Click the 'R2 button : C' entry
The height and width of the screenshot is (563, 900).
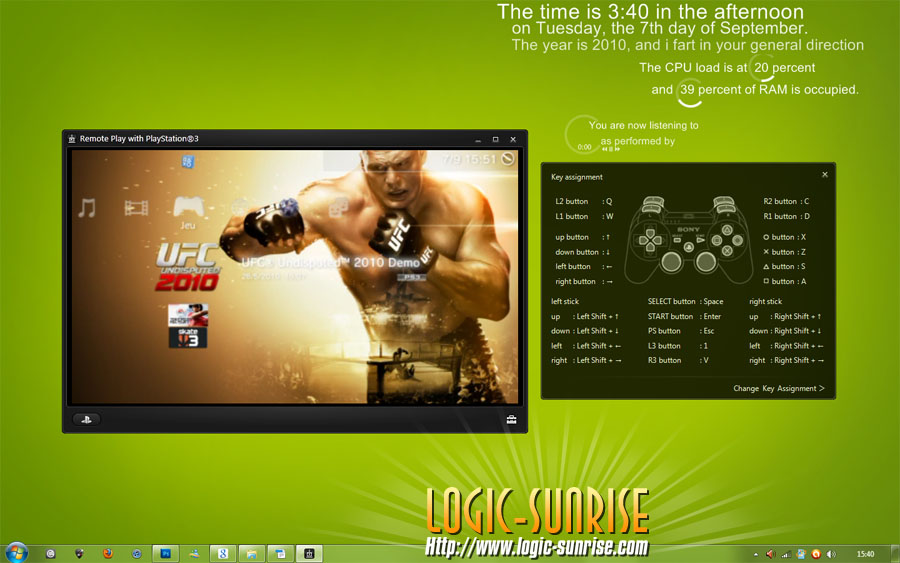pos(786,201)
